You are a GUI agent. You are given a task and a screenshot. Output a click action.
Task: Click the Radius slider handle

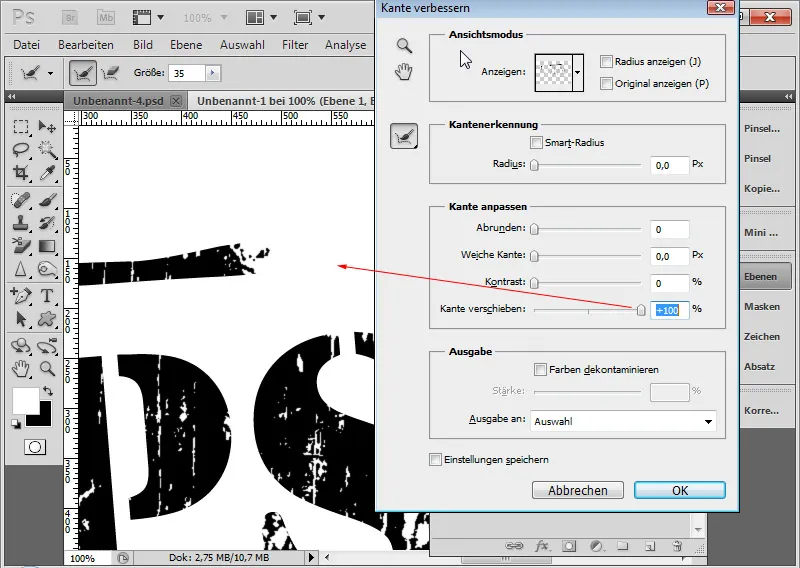click(x=534, y=165)
